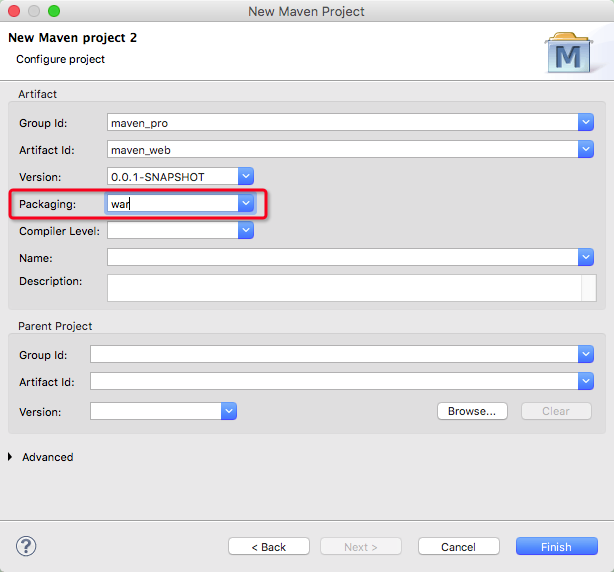Open the Artifact Id dropdown arrow for maven_web

click(x=585, y=149)
